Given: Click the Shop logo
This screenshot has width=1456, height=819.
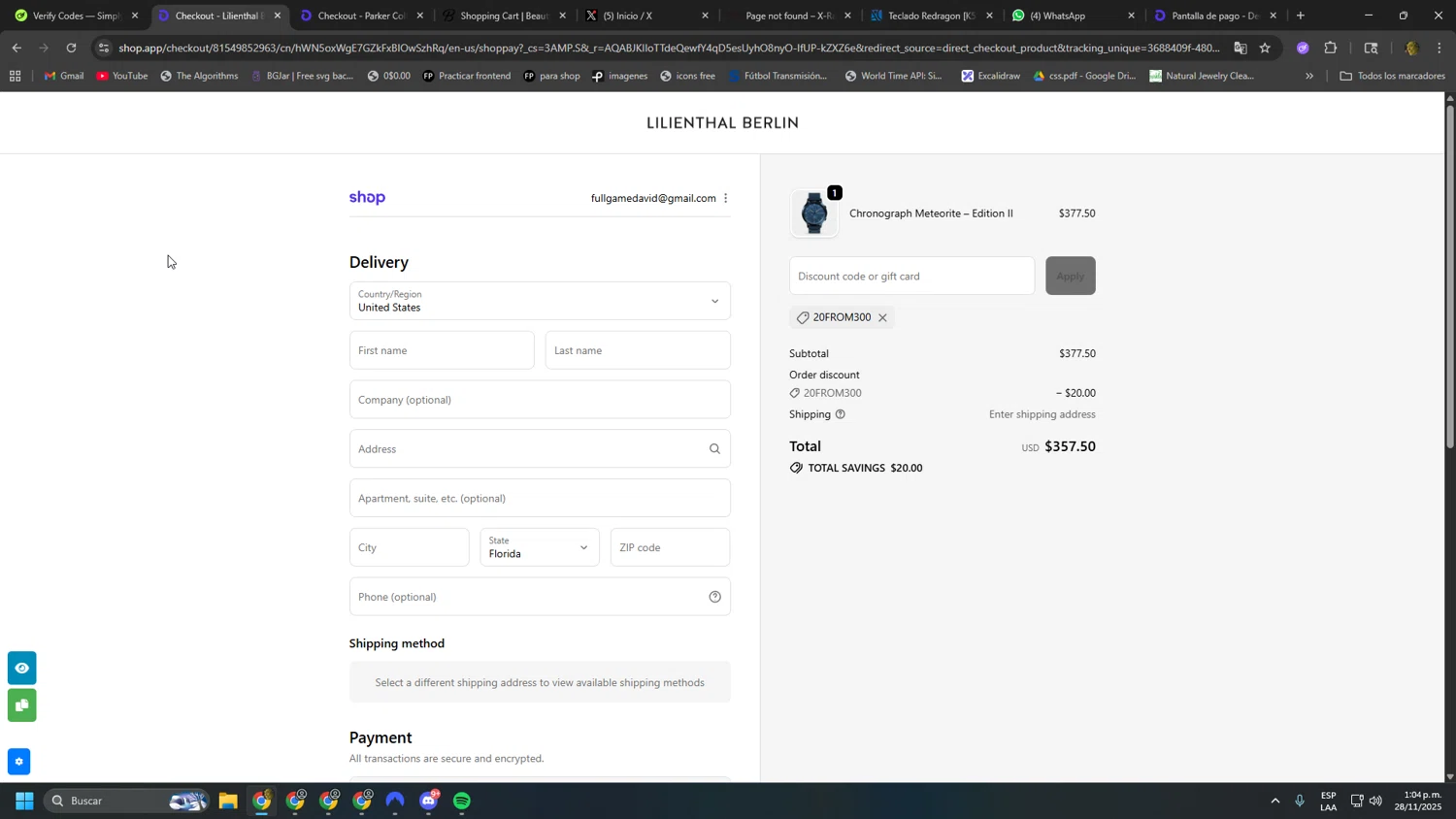Looking at the screenshot, I should tap(367, 198).
